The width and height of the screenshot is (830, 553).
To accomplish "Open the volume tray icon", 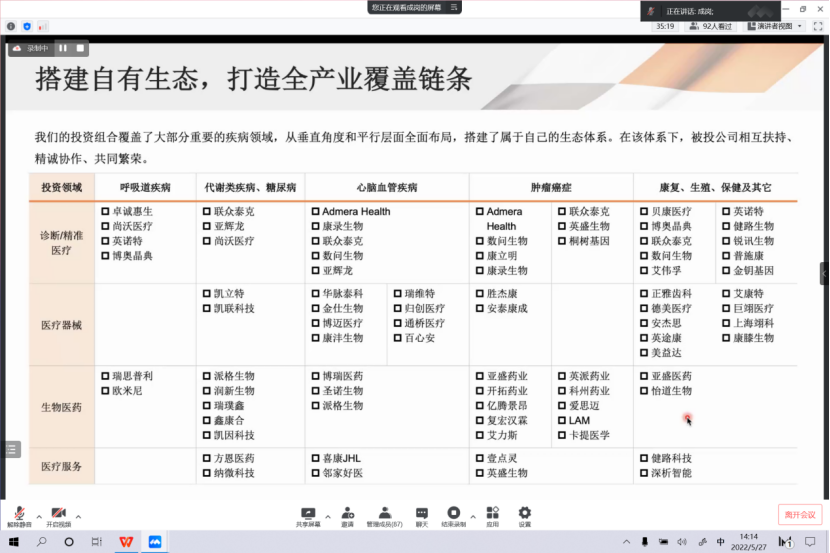I will point(682,542).
